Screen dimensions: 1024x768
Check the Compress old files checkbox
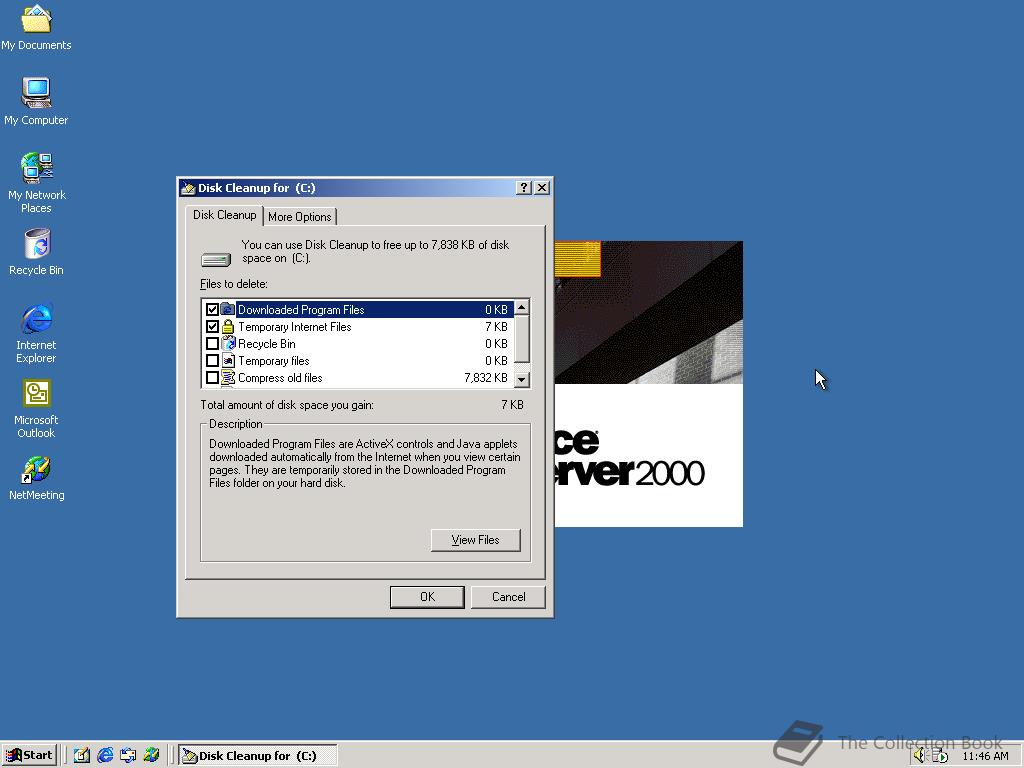point(212,377)
